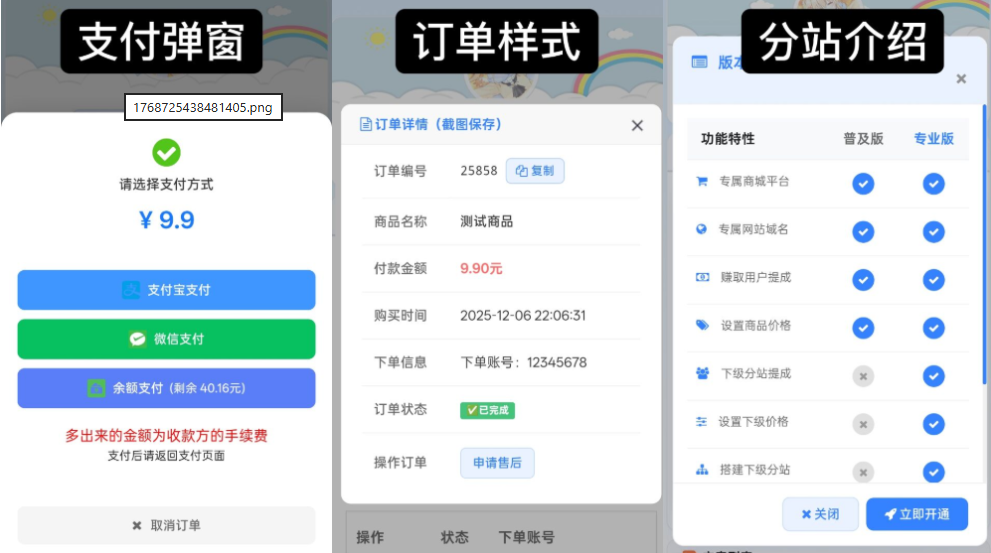Select WeChat Pay green button
This screenshot has height=553, width=991.
[166, 339]
